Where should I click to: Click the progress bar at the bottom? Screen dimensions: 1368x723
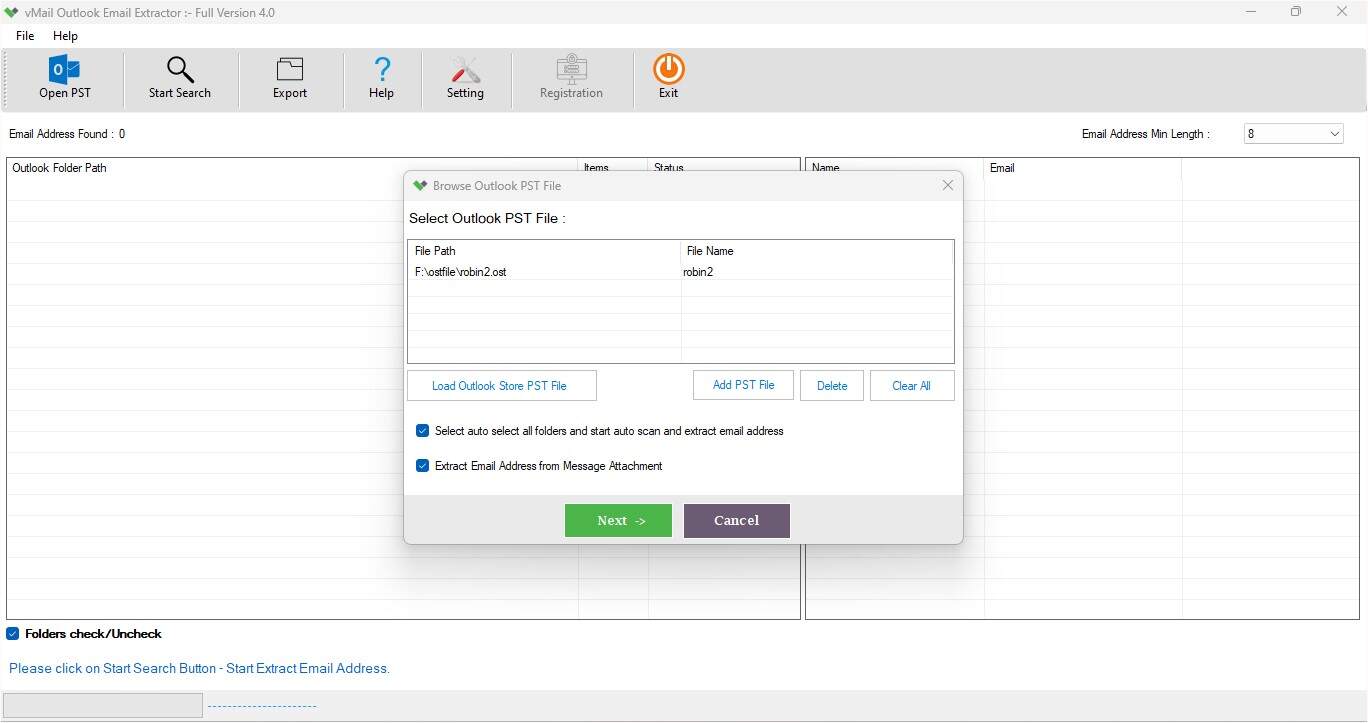103,705
